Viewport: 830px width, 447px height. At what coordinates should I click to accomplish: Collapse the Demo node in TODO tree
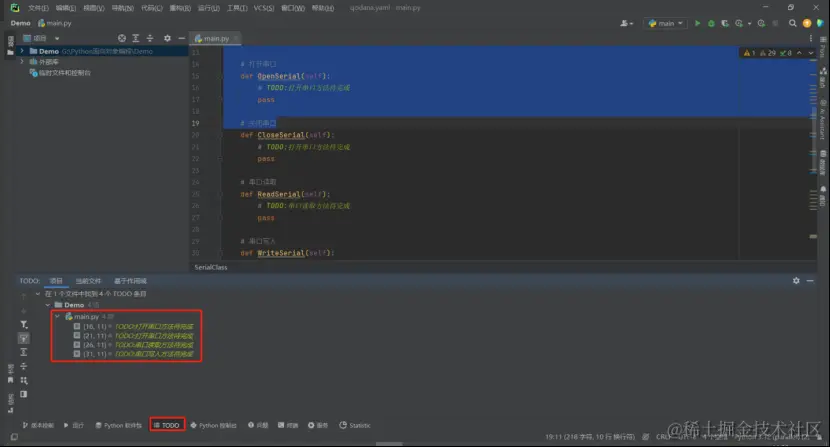pyautogui.click(x=48, y=305)
